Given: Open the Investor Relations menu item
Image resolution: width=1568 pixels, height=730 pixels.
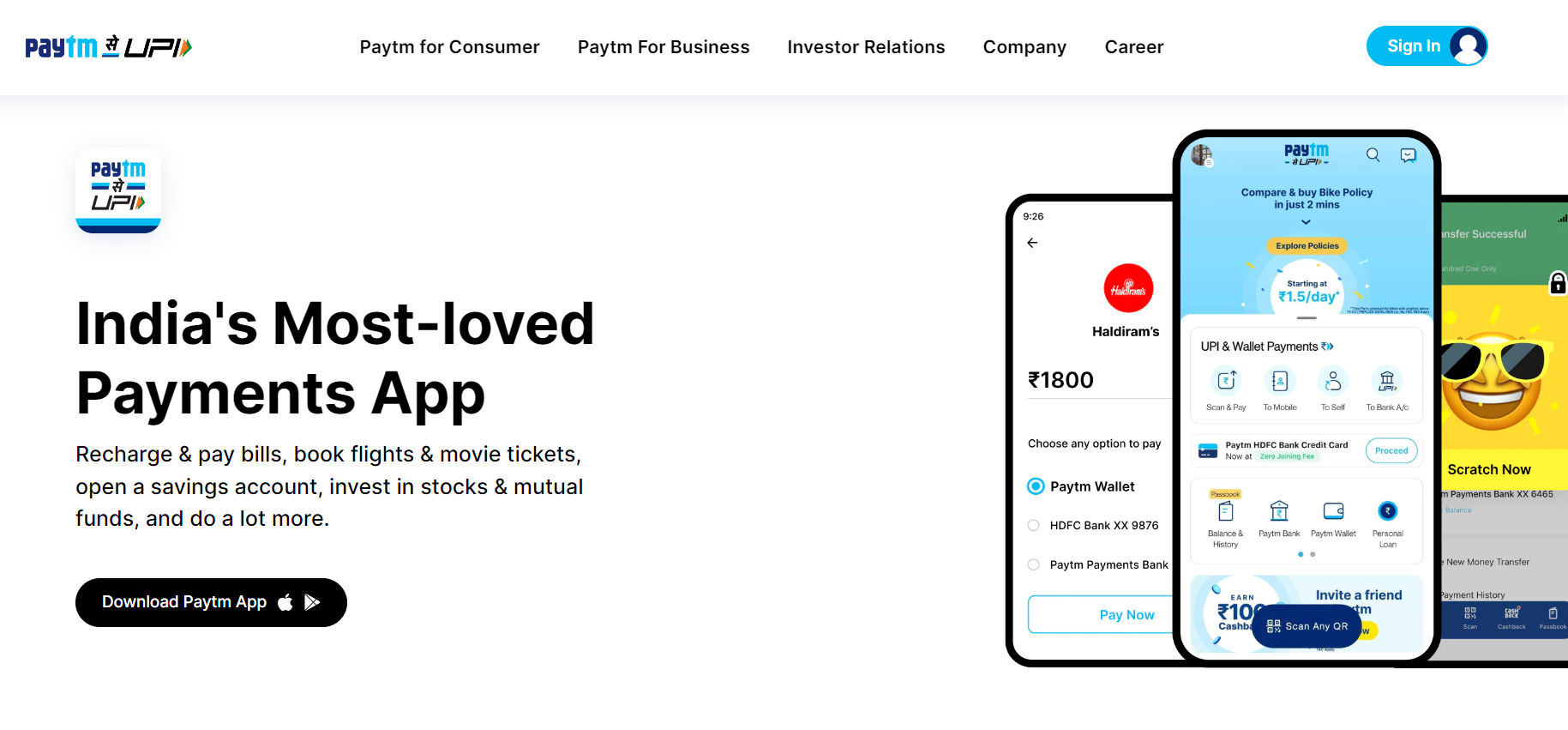Looking at the screenshot, I should coord(866,47).
